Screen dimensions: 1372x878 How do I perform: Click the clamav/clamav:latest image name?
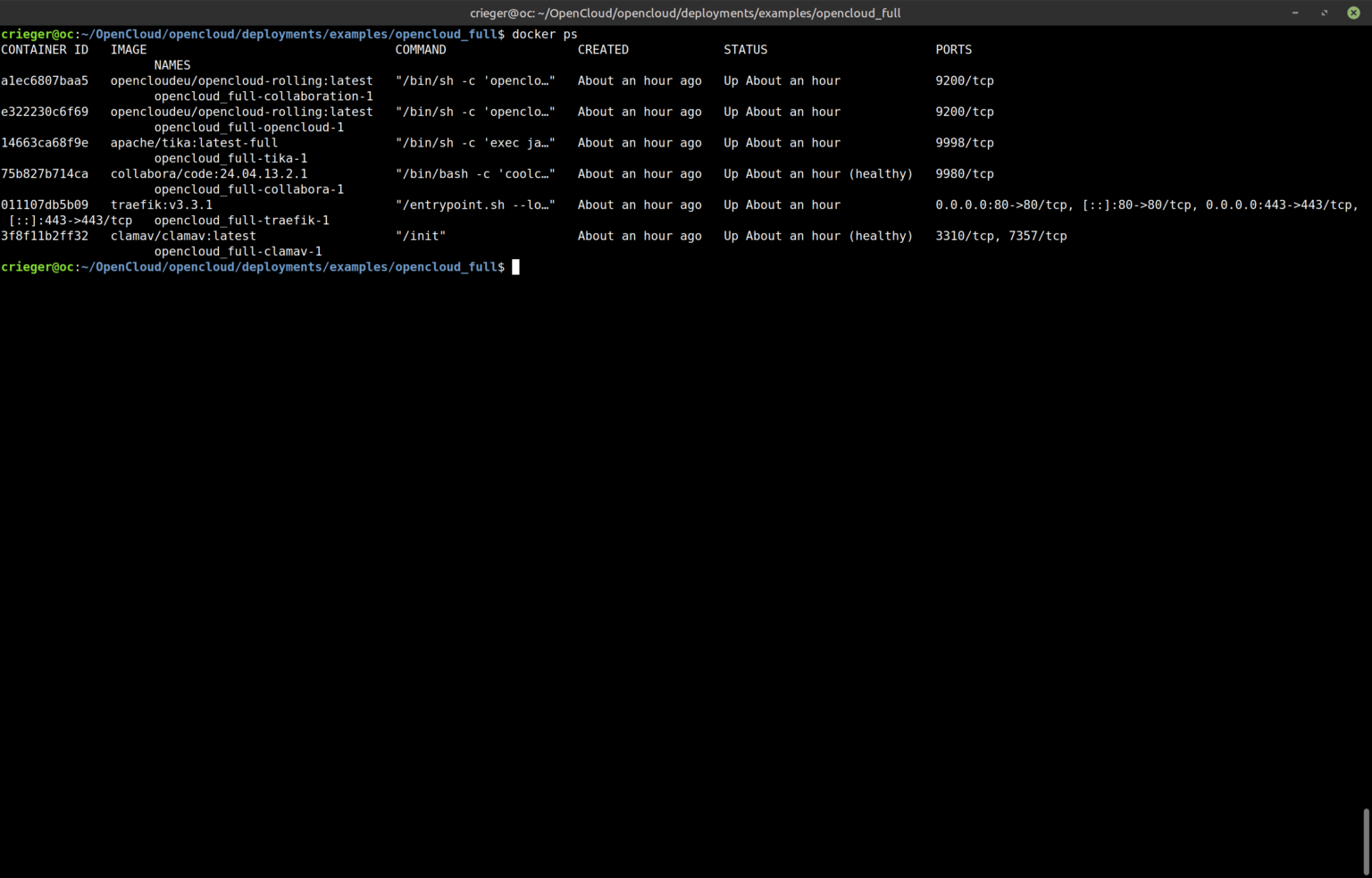tap(183, 236)
